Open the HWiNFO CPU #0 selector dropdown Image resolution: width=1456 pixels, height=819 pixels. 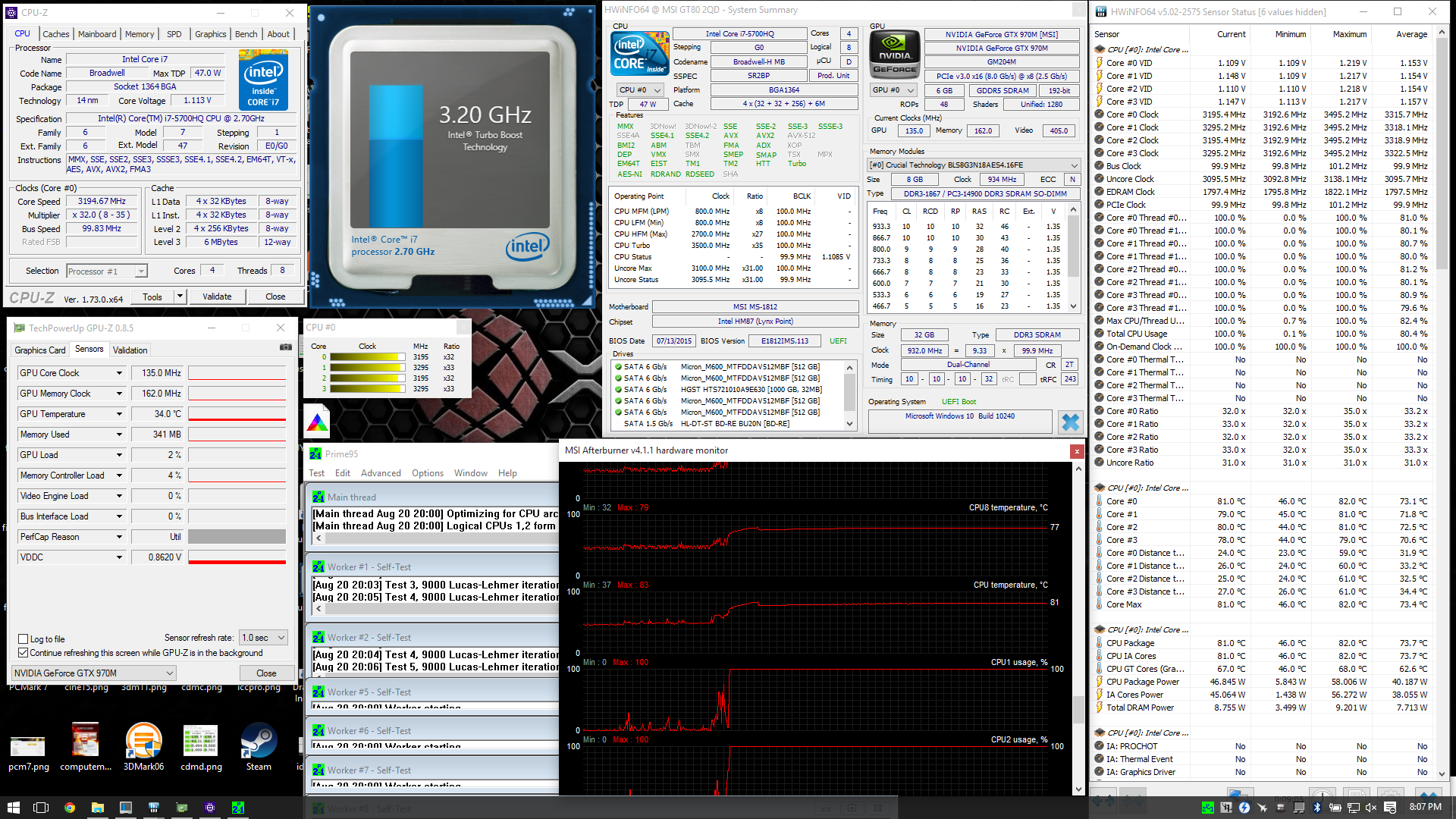[640, 90]
